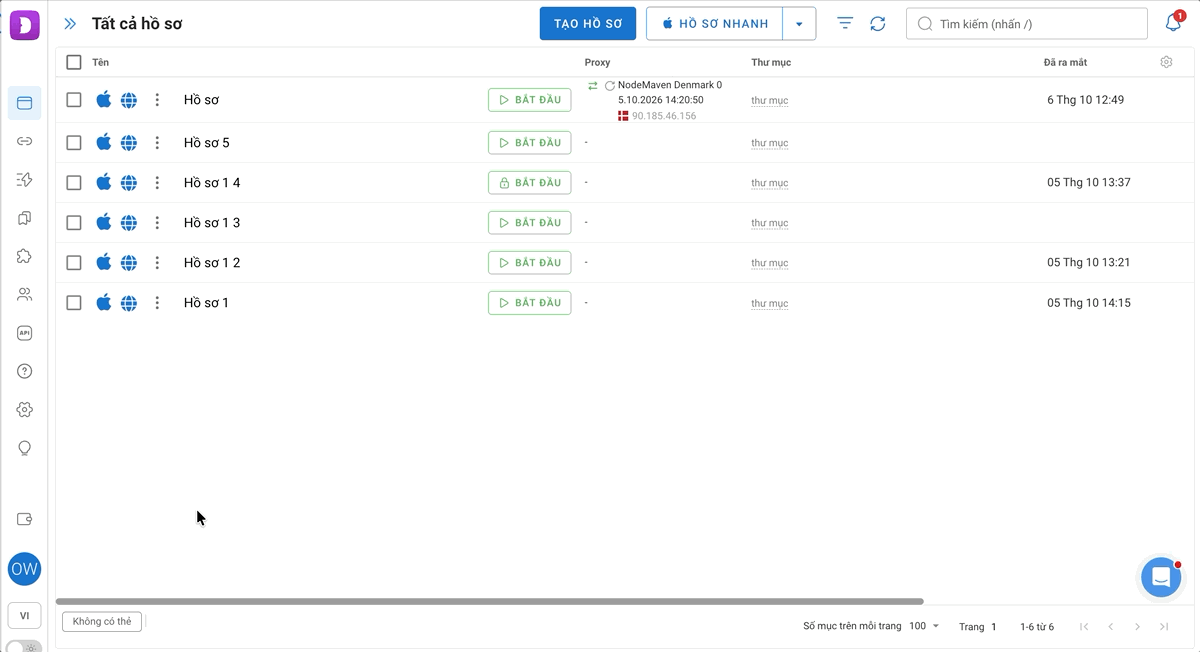Open the VI language selector

[x=24, y=616]
